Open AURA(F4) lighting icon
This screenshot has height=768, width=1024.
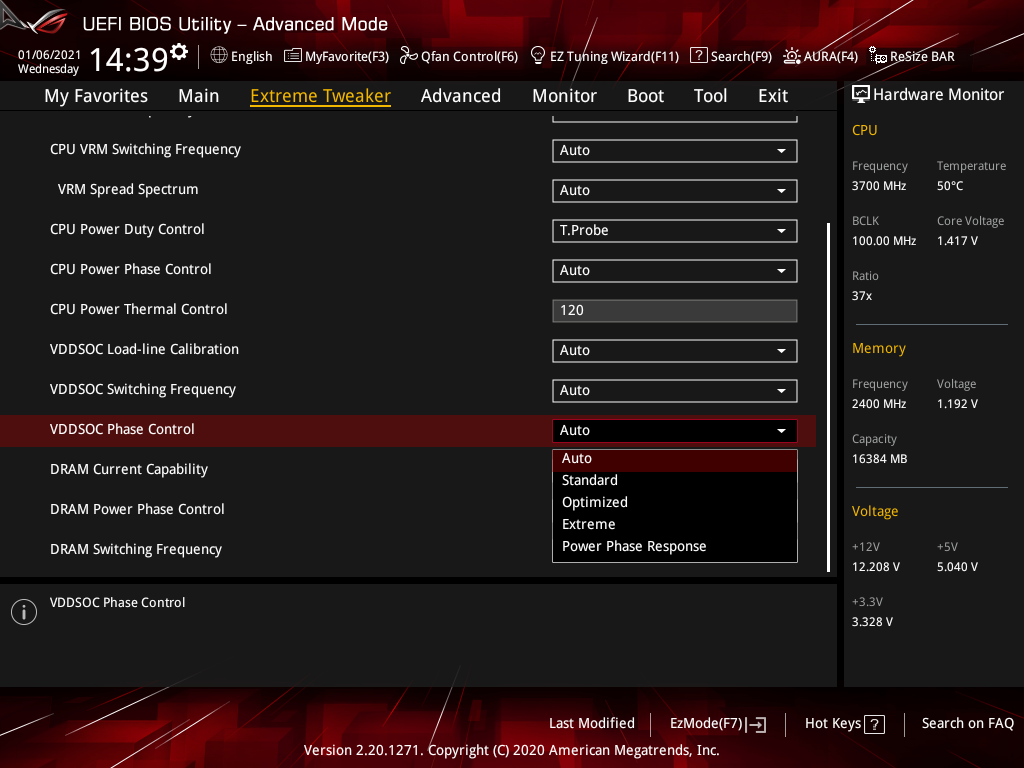tap(792, 56)
